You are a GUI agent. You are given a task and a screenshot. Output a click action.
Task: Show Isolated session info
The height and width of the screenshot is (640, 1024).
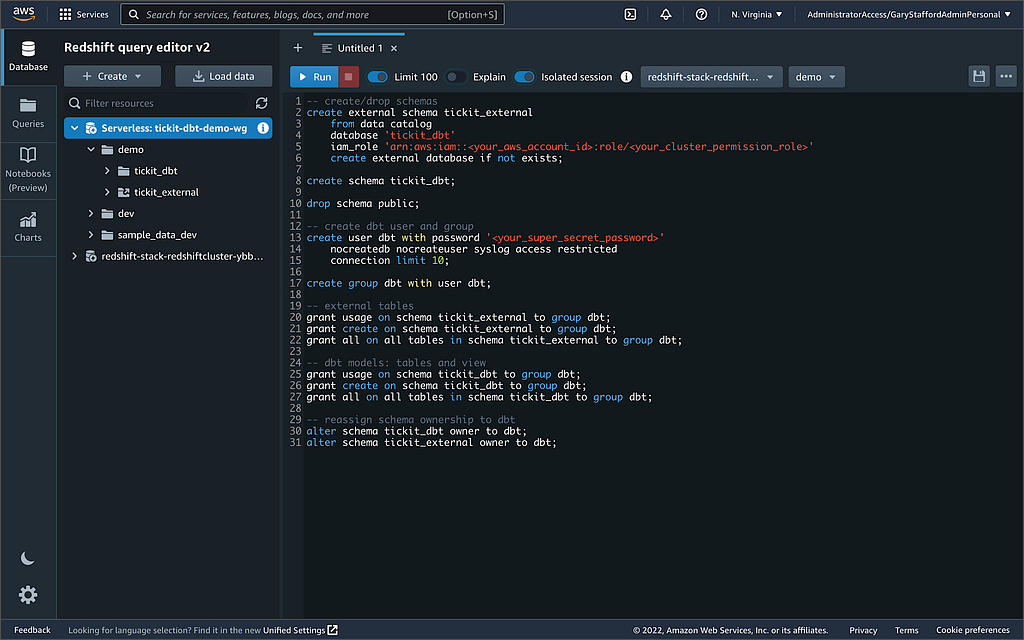626,76
